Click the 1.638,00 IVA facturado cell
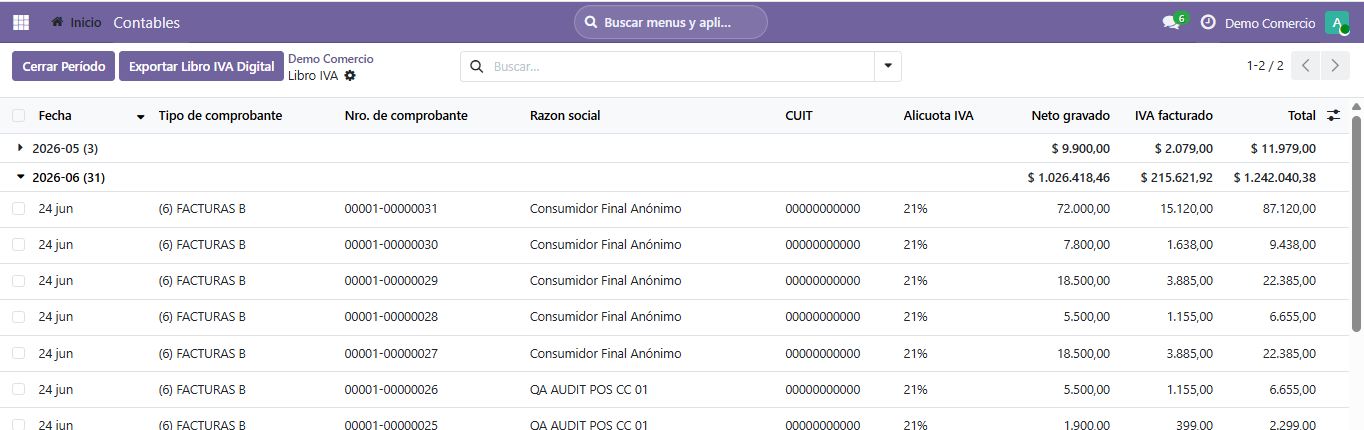 (1190, 245)
